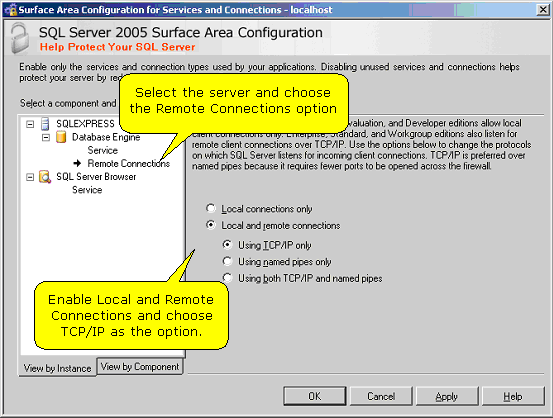Open the Help button
Image resolution: width=553 pixels, height=418 pixels.
513,396
